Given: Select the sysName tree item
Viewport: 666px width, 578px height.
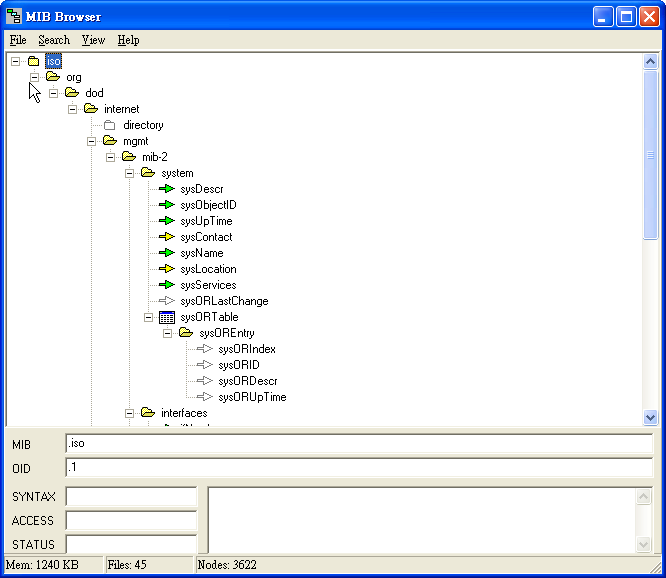Looking at the screenshot, I should coord(201,253).
